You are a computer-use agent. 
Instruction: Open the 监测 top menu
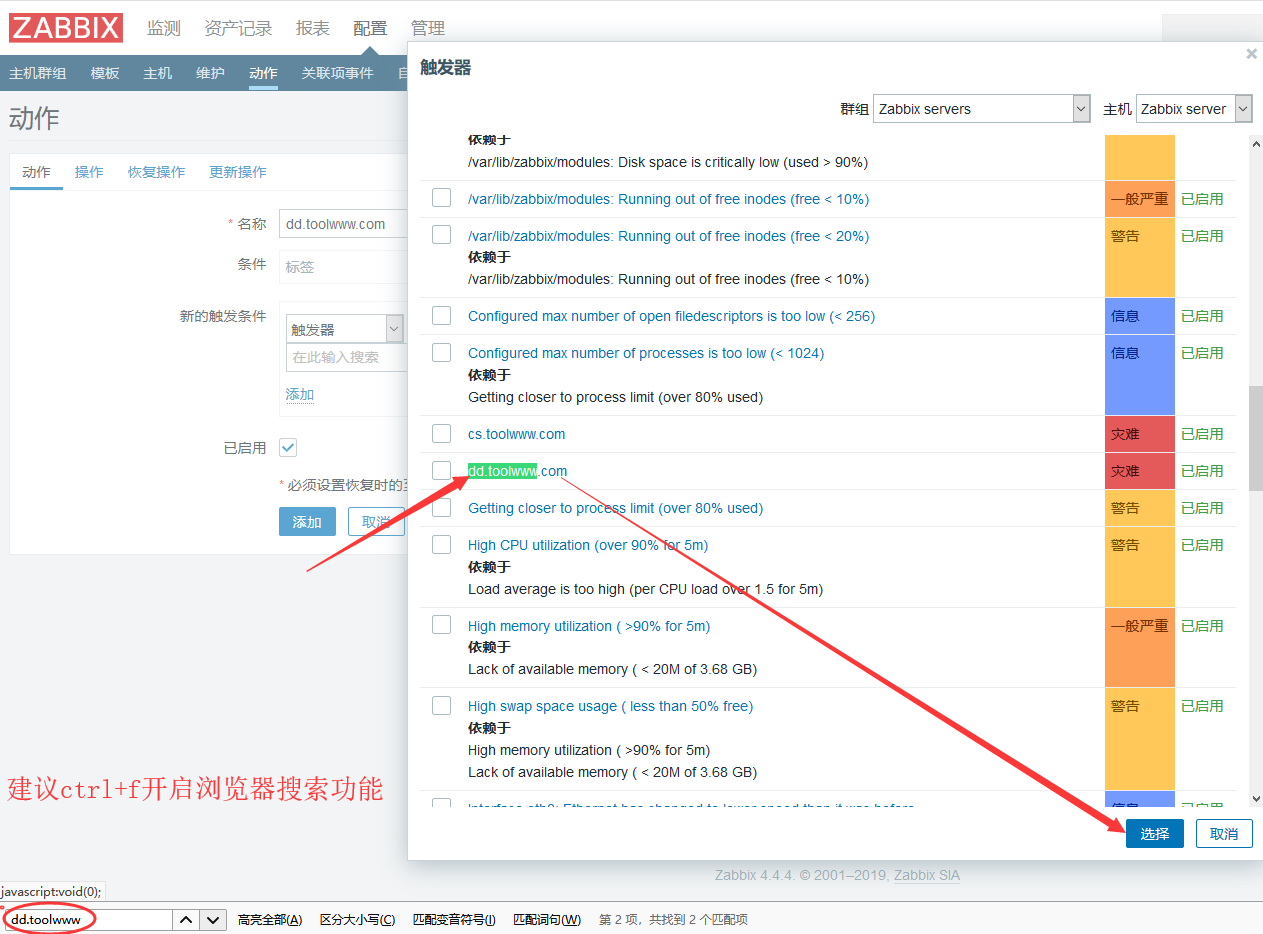(164, 28)
